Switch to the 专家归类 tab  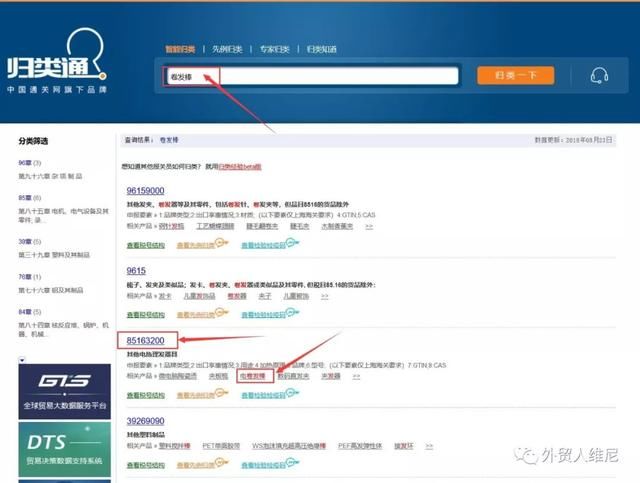[x=275, y=49]
